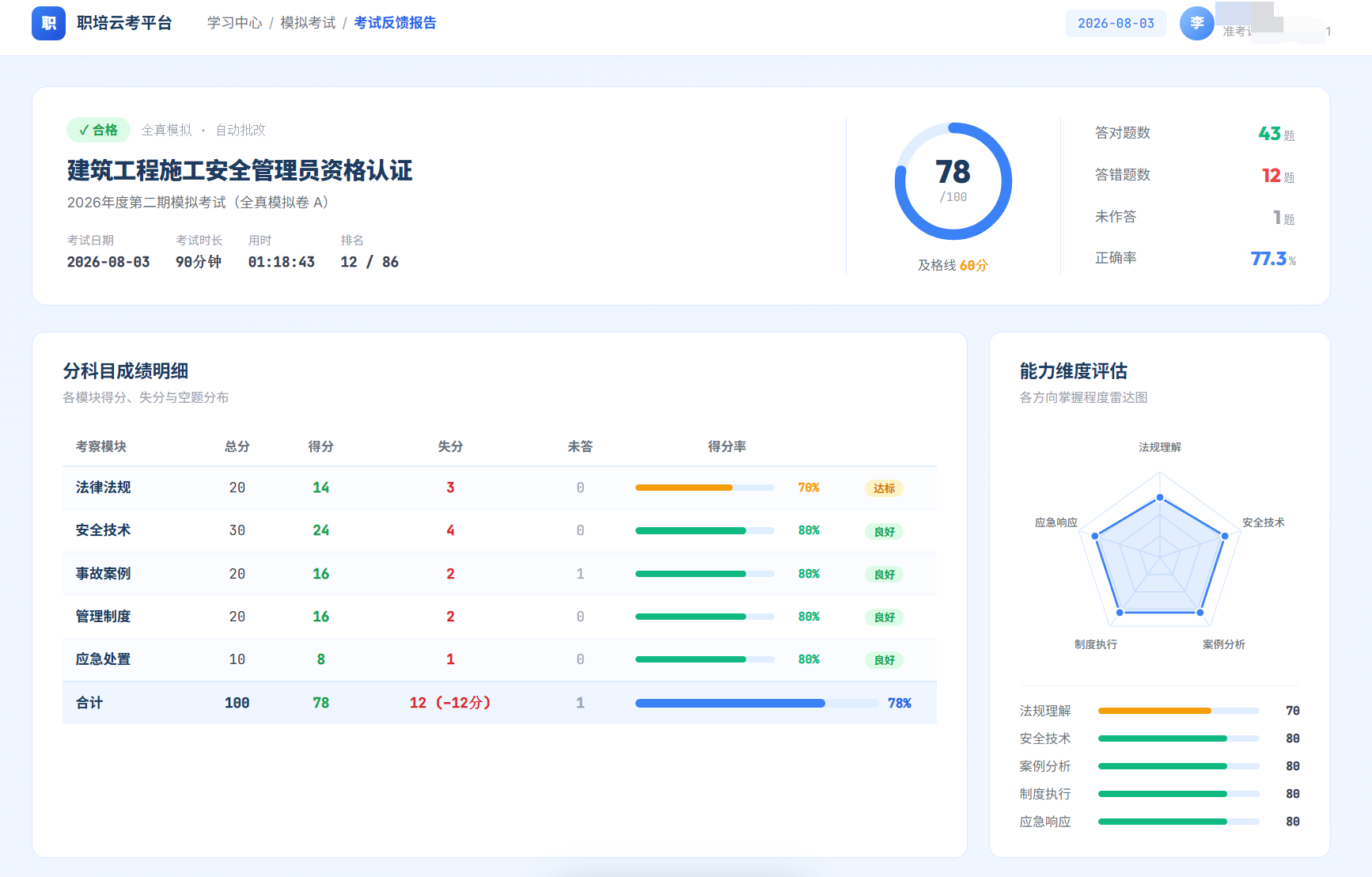Click the 职培云考平台 logo icon
This screenshot has height=877, width=1372.
click(48, 23)
